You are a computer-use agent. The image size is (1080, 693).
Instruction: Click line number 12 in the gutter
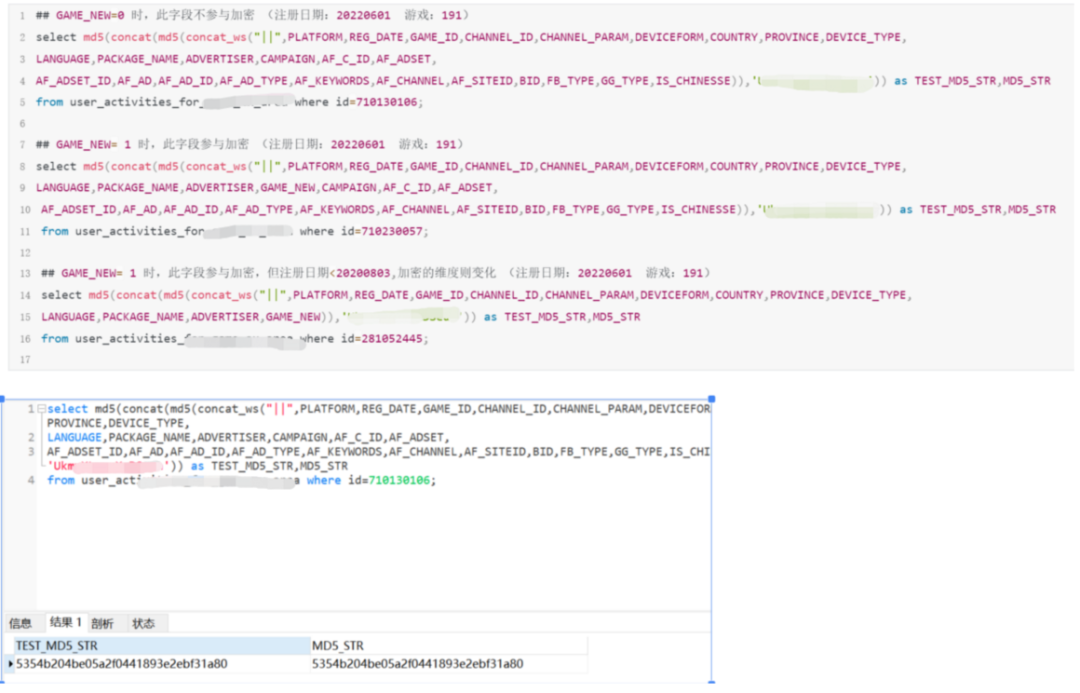tap(25, 253)
